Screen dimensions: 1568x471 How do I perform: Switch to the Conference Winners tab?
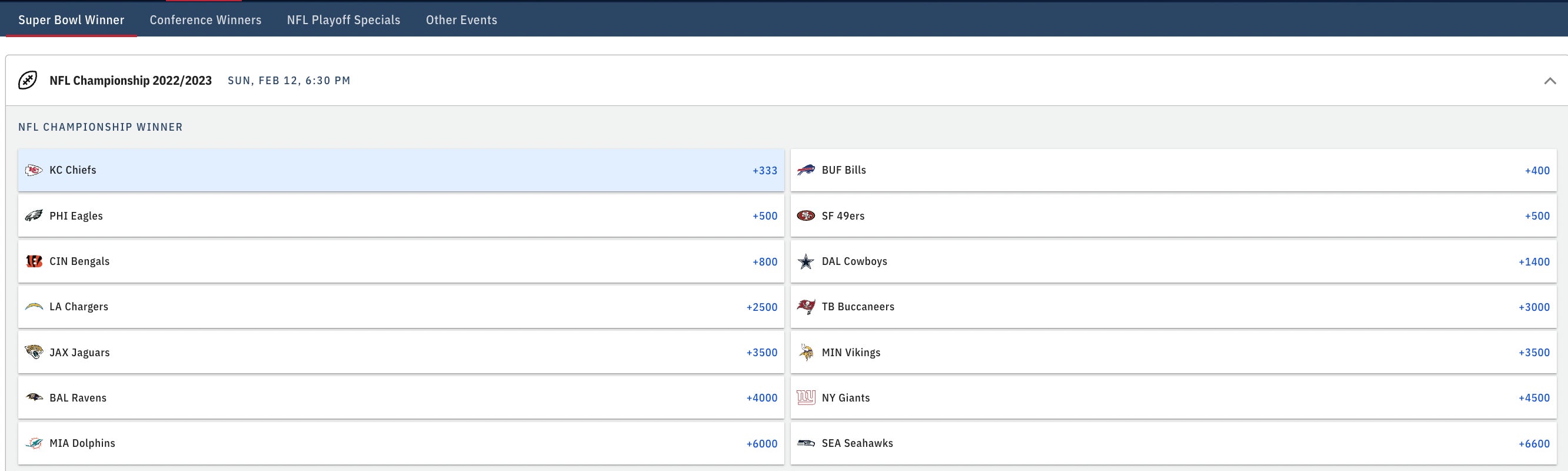(205, 20)
